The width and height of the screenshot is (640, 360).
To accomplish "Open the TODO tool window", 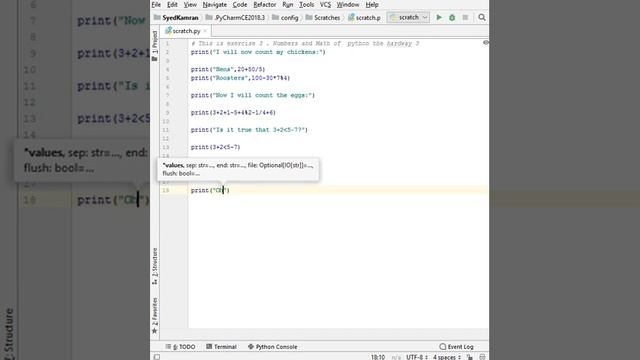I will tap(180, 347).
